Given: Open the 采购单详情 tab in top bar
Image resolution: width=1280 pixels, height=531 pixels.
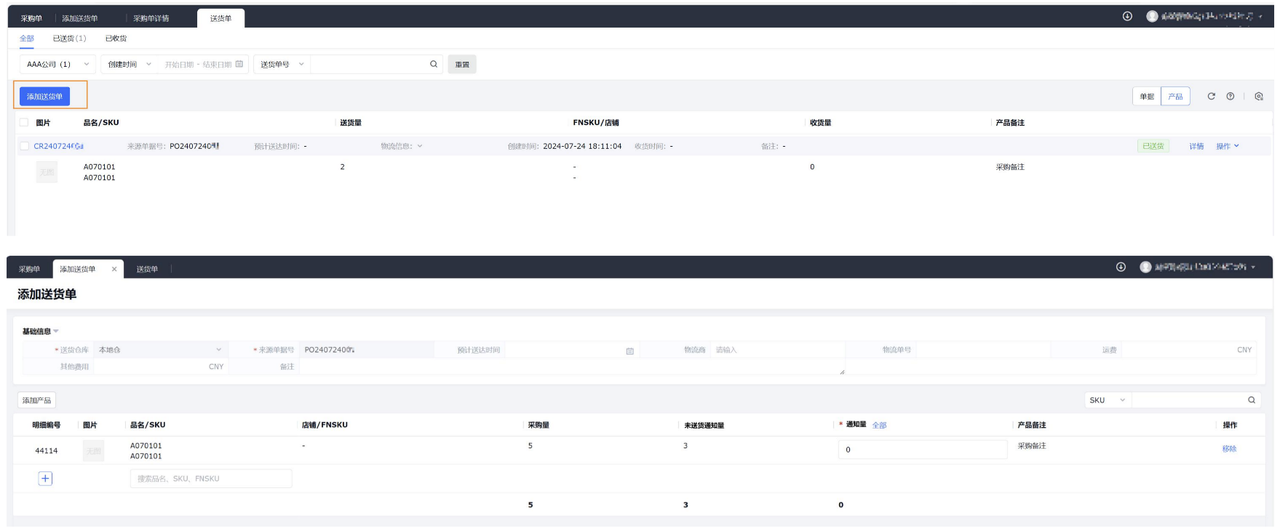Looking at the screenshot, I should 151,18.
